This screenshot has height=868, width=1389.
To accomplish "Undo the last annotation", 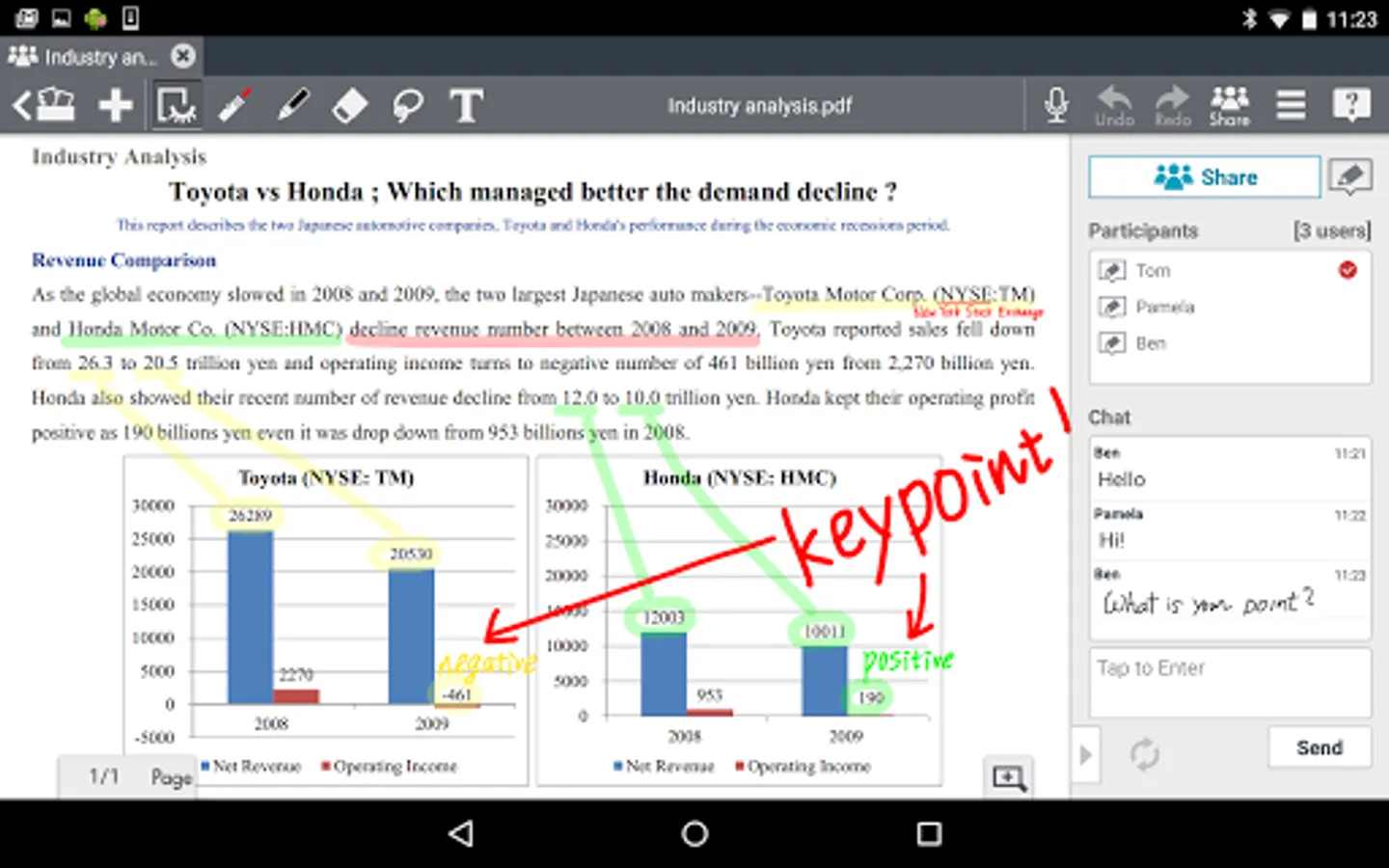I will (1114, 105).
